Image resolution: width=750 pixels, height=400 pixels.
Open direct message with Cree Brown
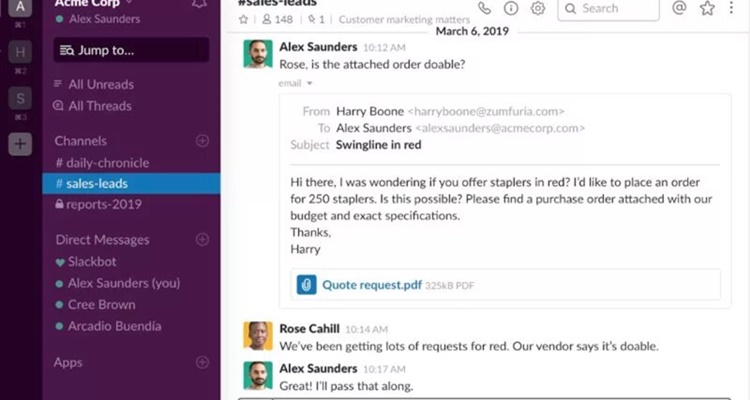tap(101, 304)
